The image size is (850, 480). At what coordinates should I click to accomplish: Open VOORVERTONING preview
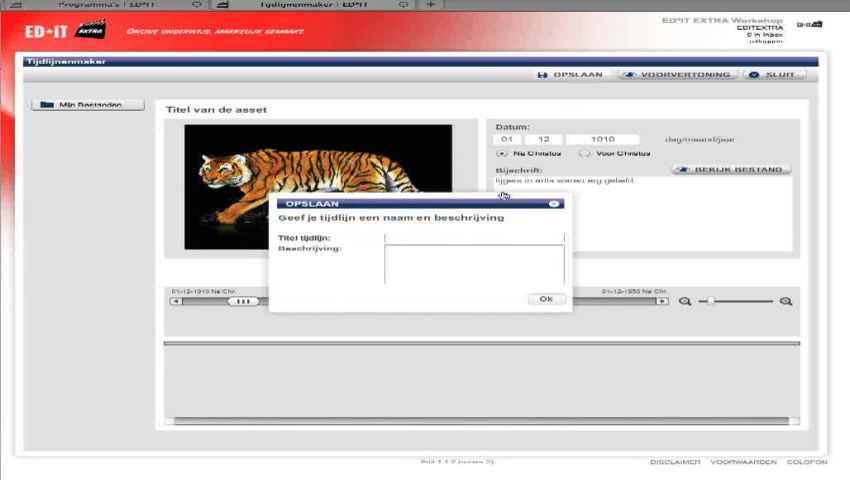pos(677,75)
